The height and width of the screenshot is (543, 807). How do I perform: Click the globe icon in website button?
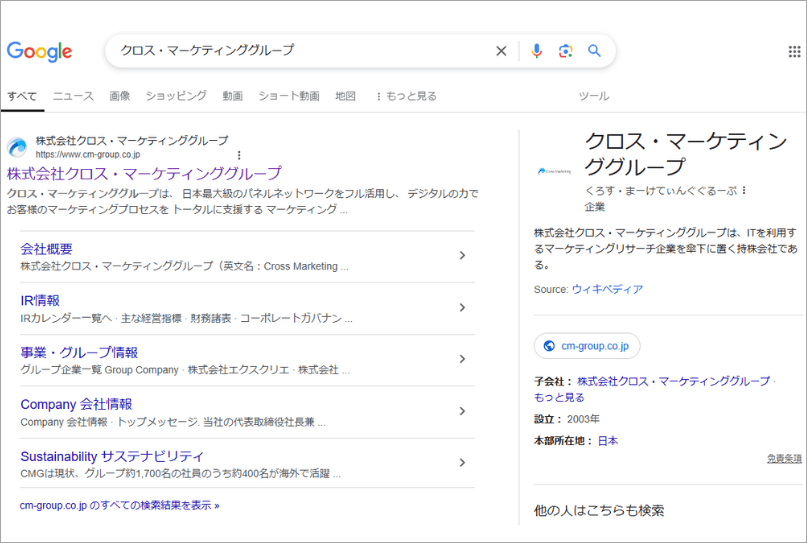click(x=549, y=346)
